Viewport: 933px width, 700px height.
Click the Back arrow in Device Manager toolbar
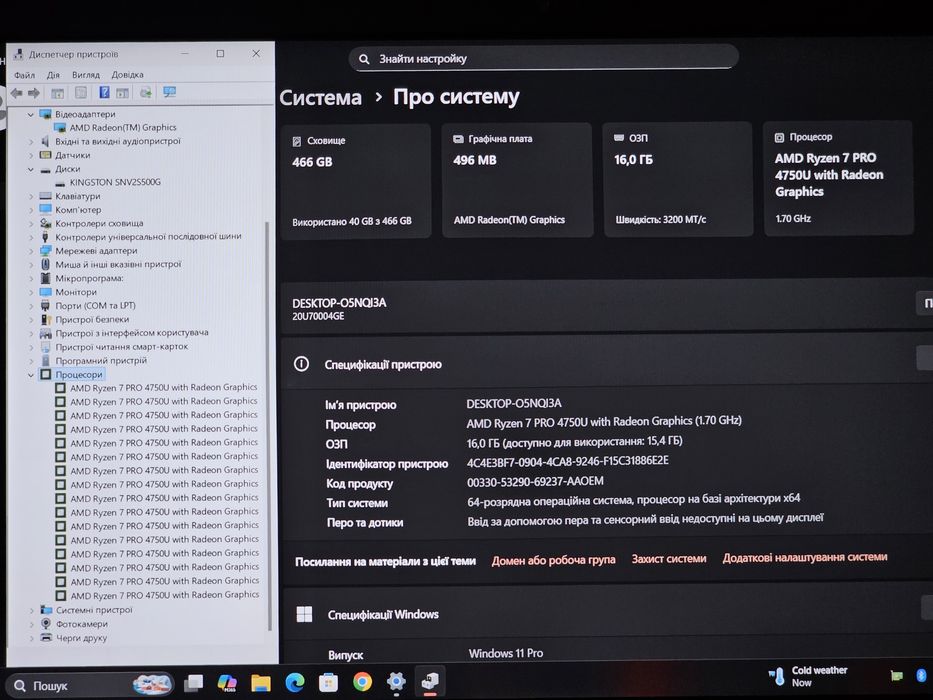click(x=17, y=93)
